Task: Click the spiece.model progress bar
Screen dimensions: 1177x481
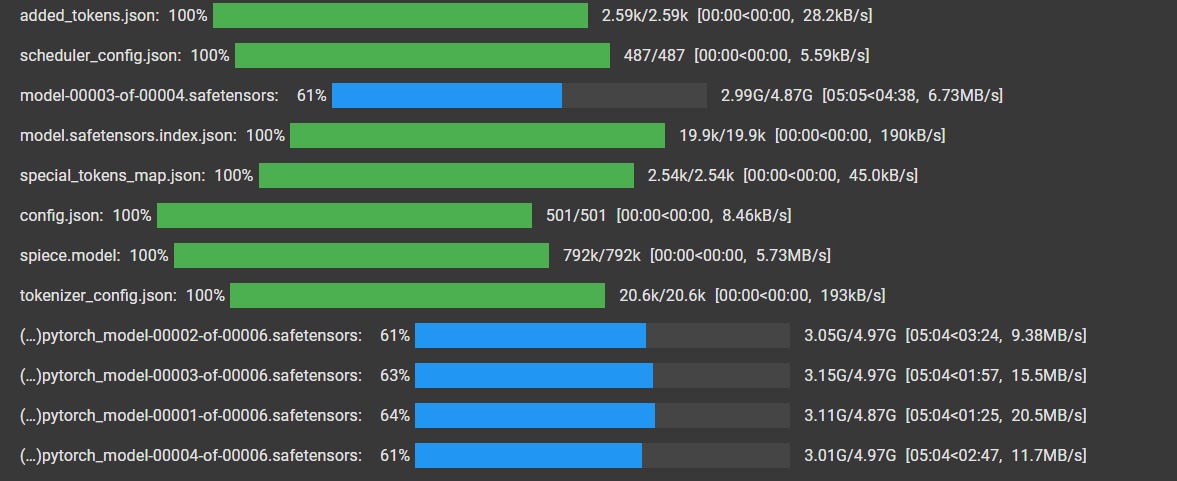Action: pyautogui.click(x=361, y=255)
